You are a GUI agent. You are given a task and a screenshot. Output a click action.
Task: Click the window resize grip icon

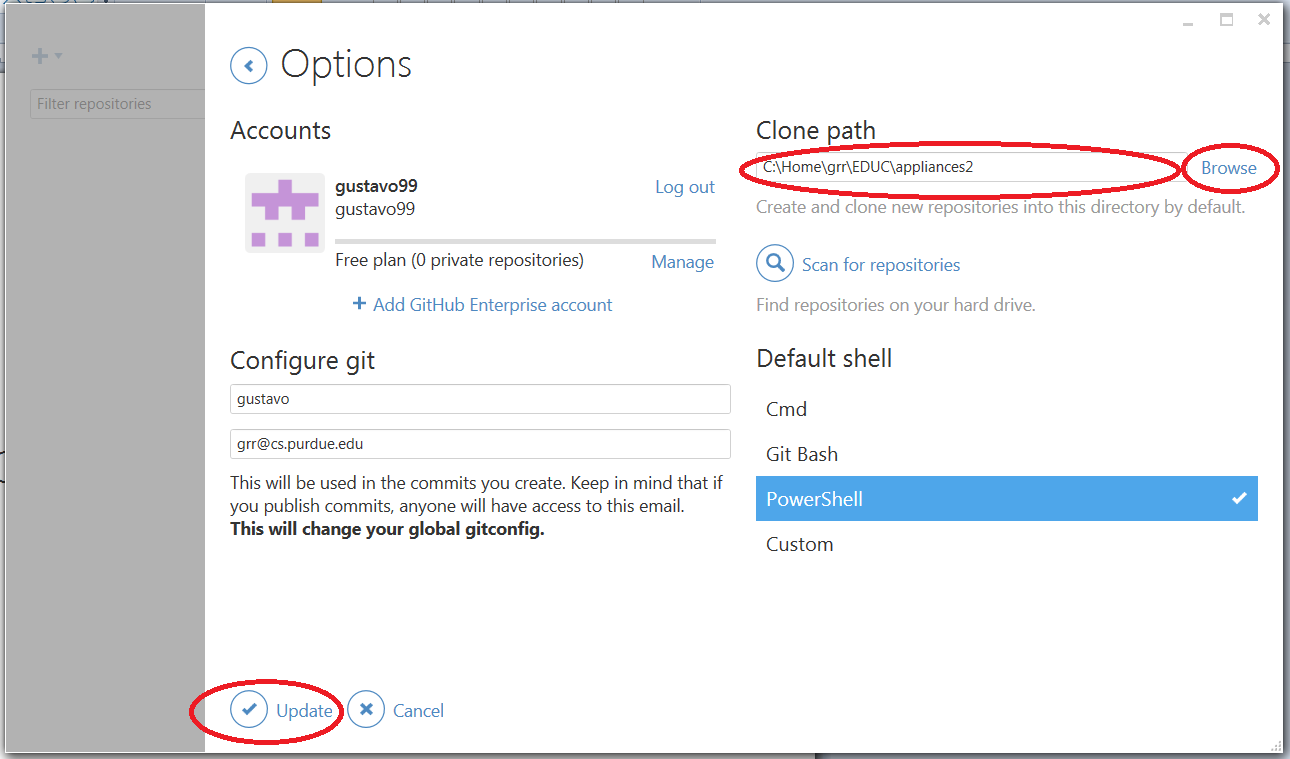click(x=1276, y=744)
